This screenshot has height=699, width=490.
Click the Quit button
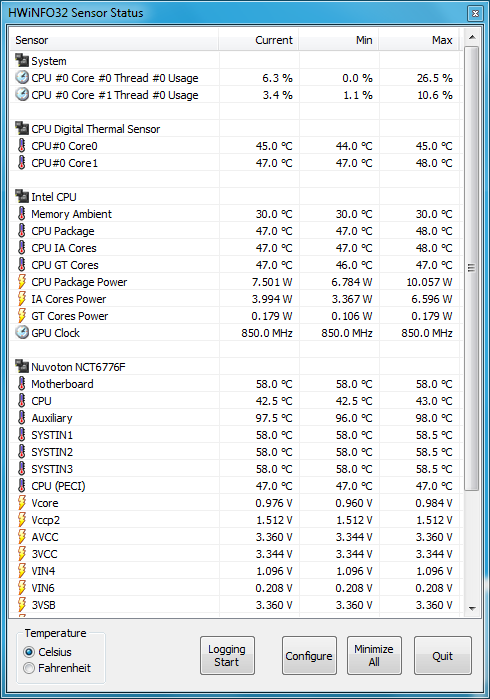442,655
